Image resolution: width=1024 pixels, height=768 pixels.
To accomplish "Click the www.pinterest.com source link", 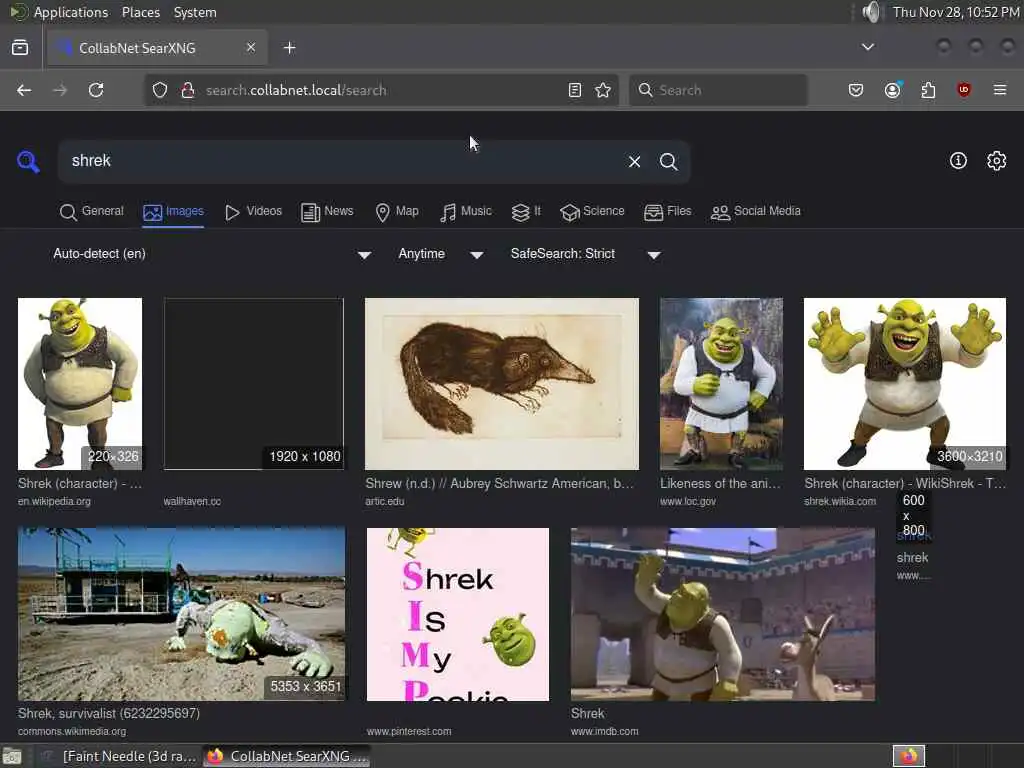I will pyautogui.click(x=409, y=731).
